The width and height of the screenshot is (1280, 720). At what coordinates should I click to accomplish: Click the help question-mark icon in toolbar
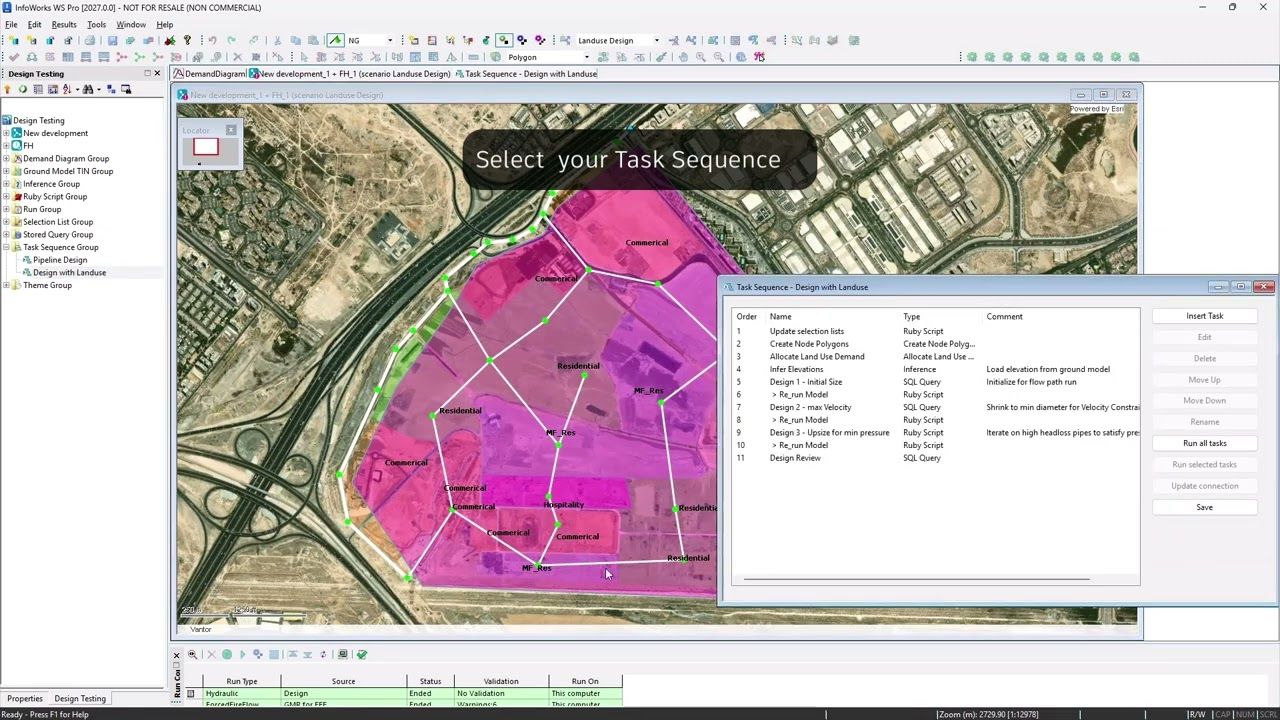pos(187,41)
